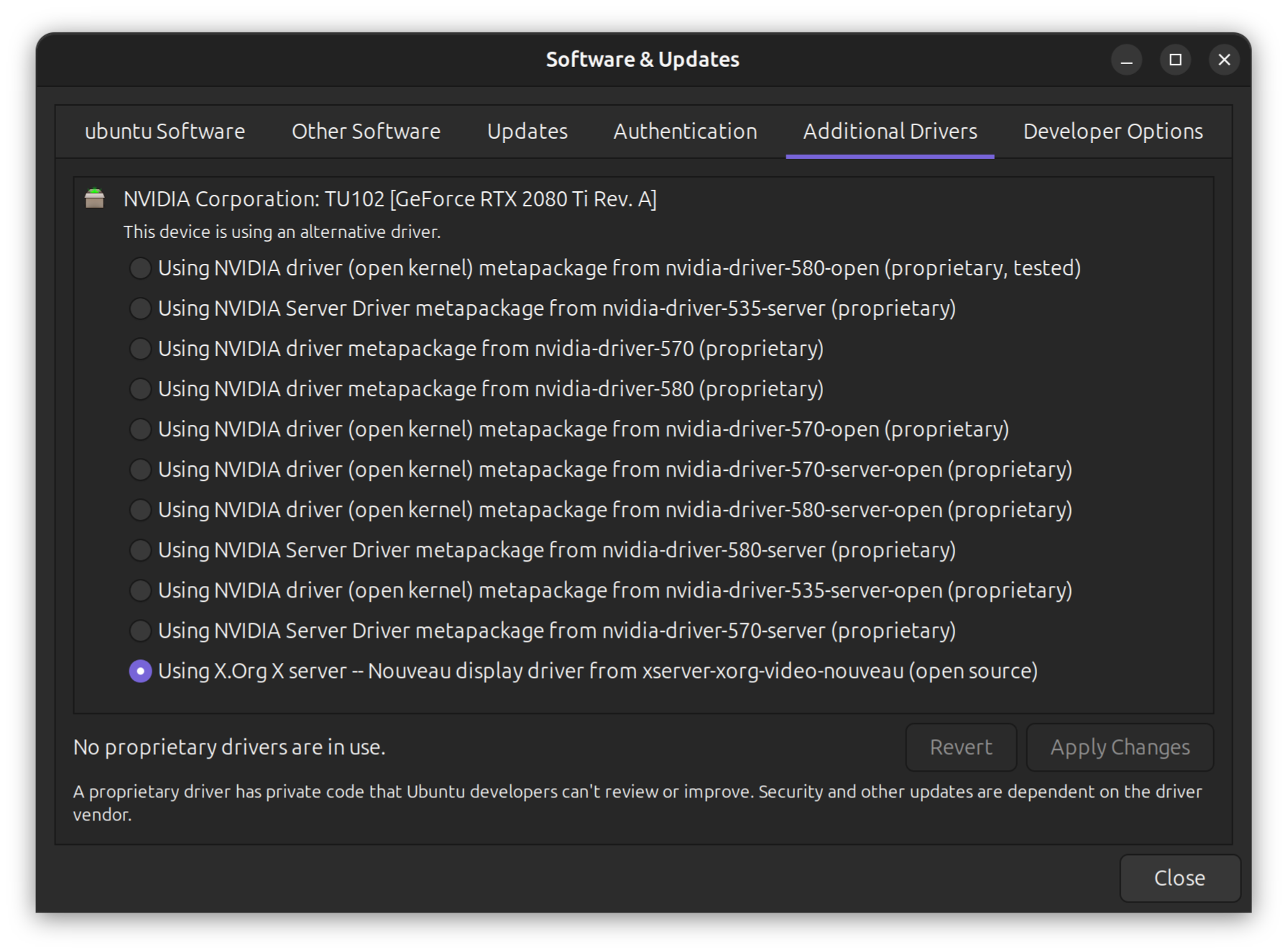Select nvidia-driver-570-open radio option
1288x952 pixels.
140,429
